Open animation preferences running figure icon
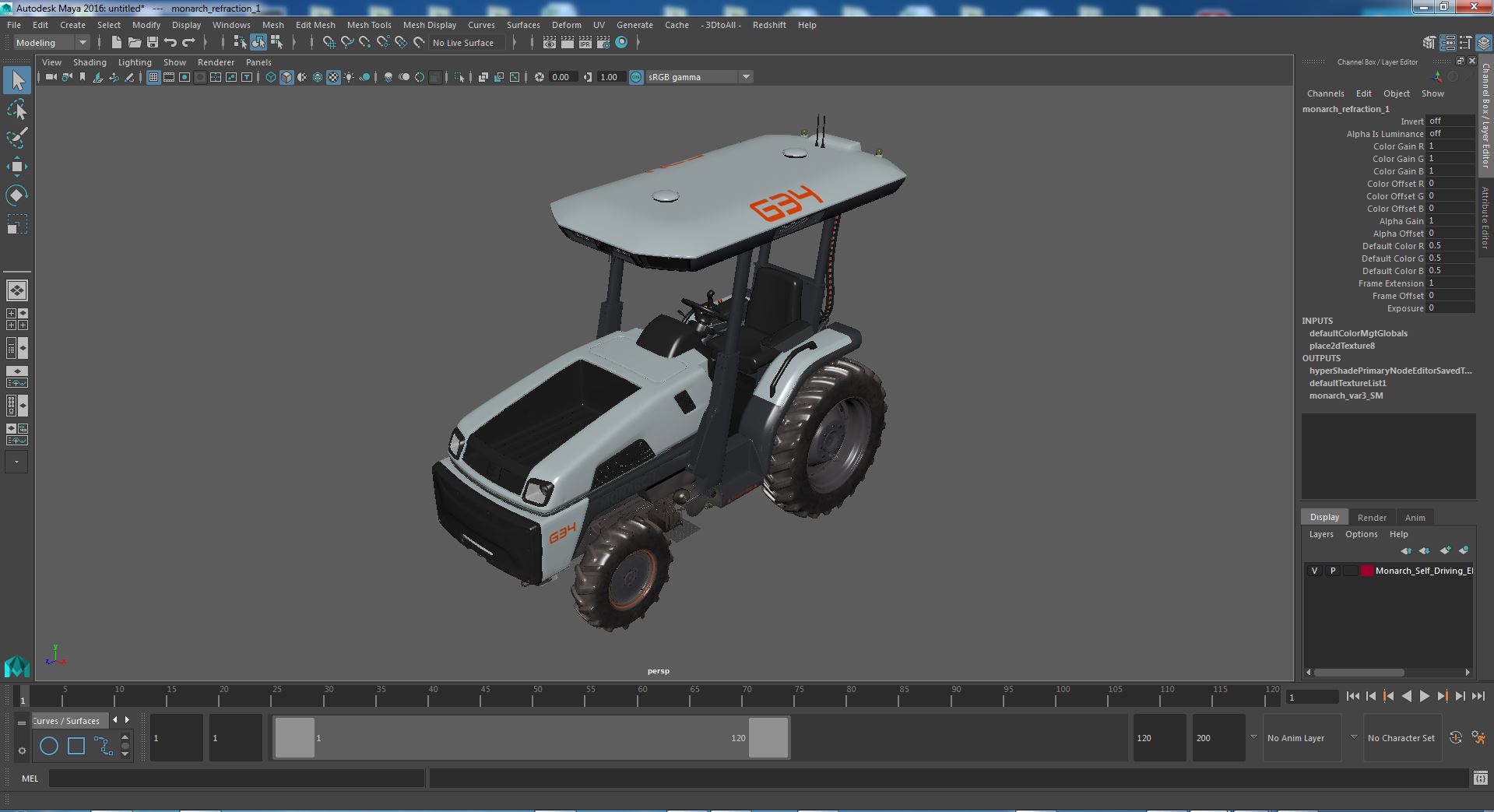Image resolution: width=1494 pixels, height=812 pixels. pos(1478,737)
